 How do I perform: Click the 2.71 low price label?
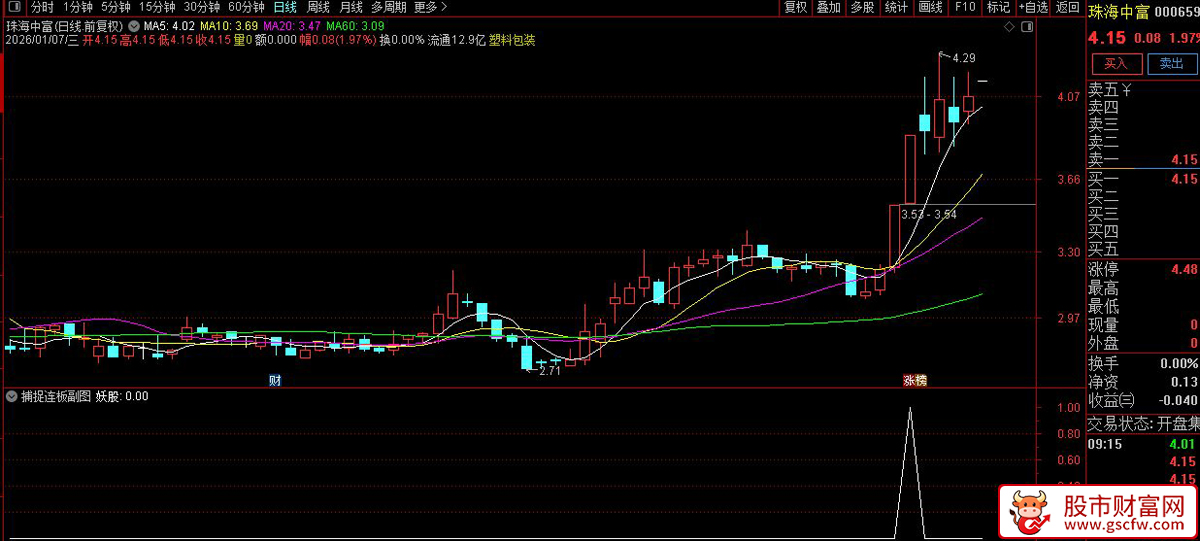(x=550, y=371)
